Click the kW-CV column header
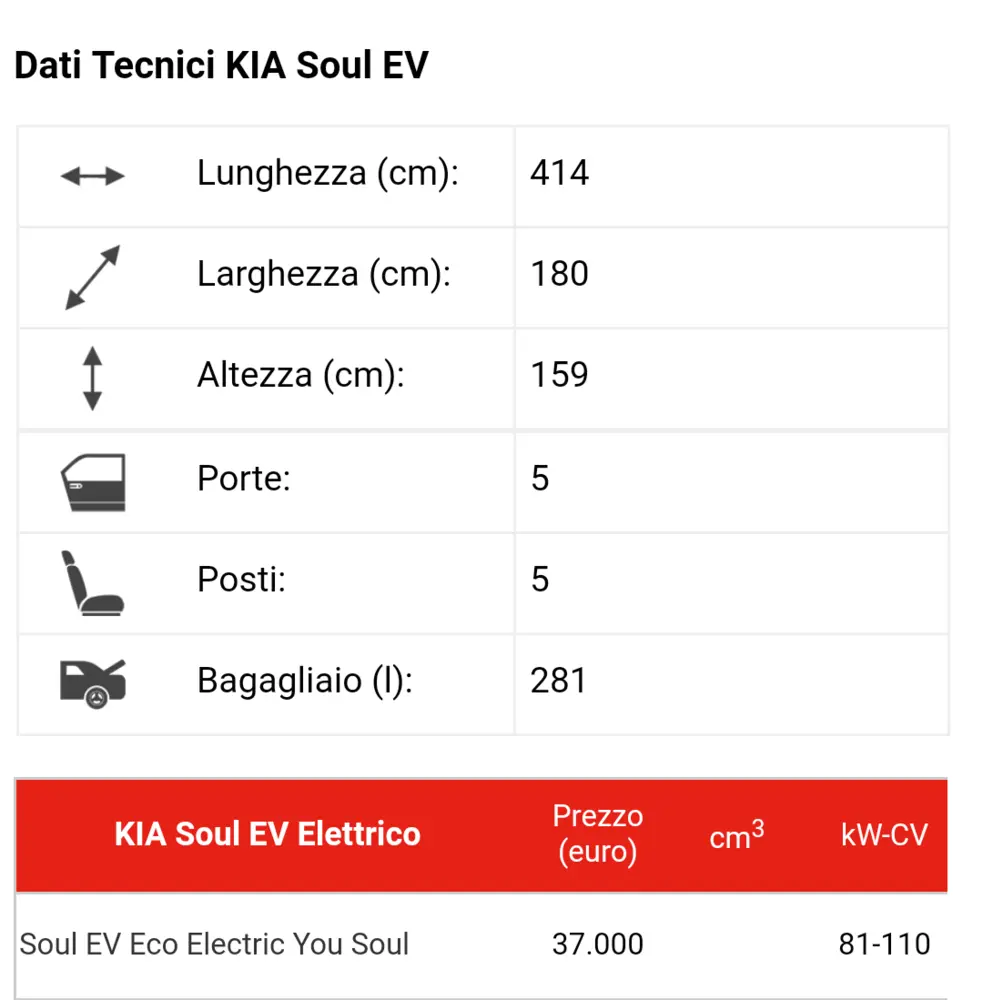The height and width of the screenshot is (1000, 983). 884,835
